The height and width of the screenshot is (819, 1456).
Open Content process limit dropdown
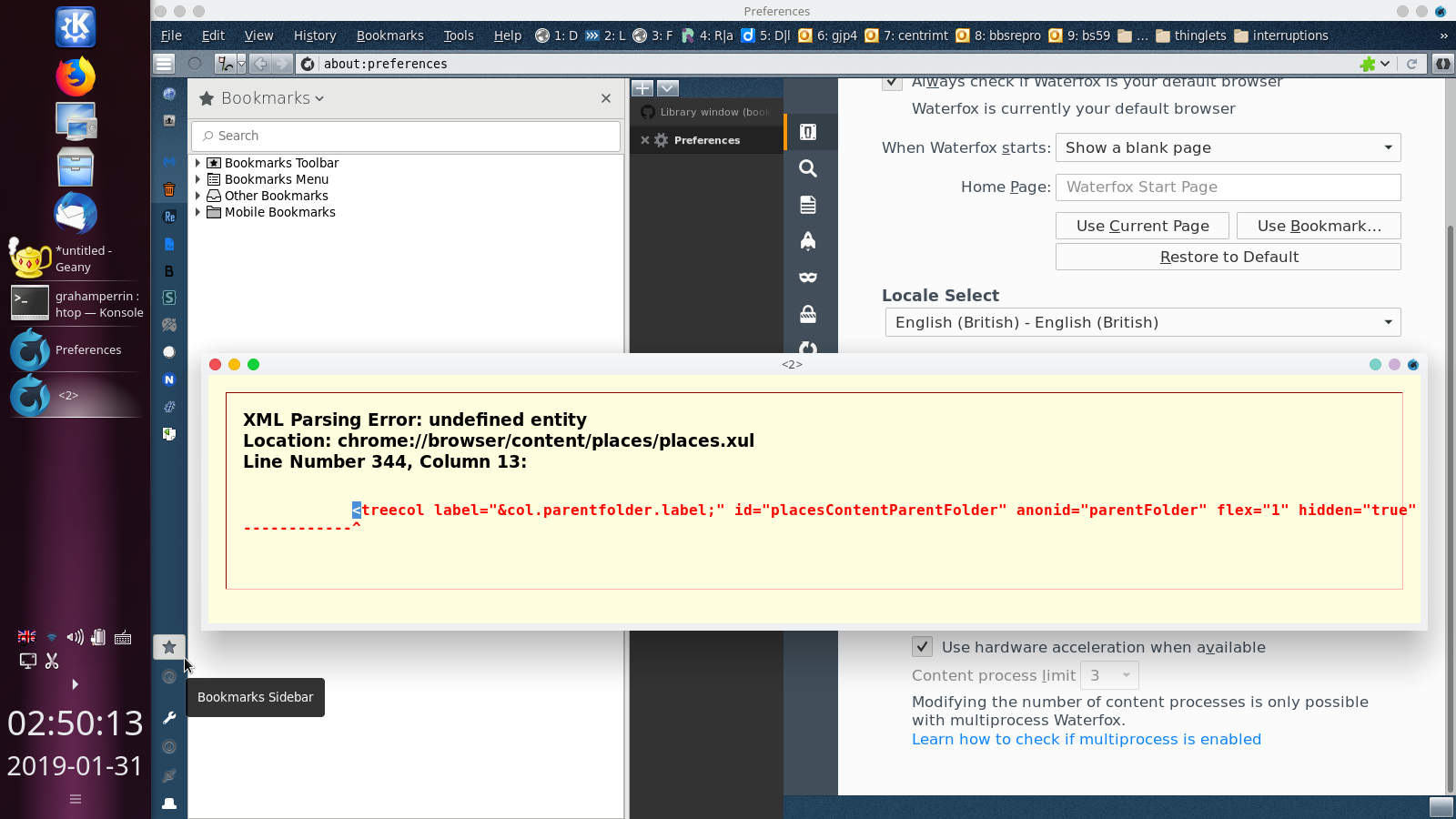pos(1109,675)
